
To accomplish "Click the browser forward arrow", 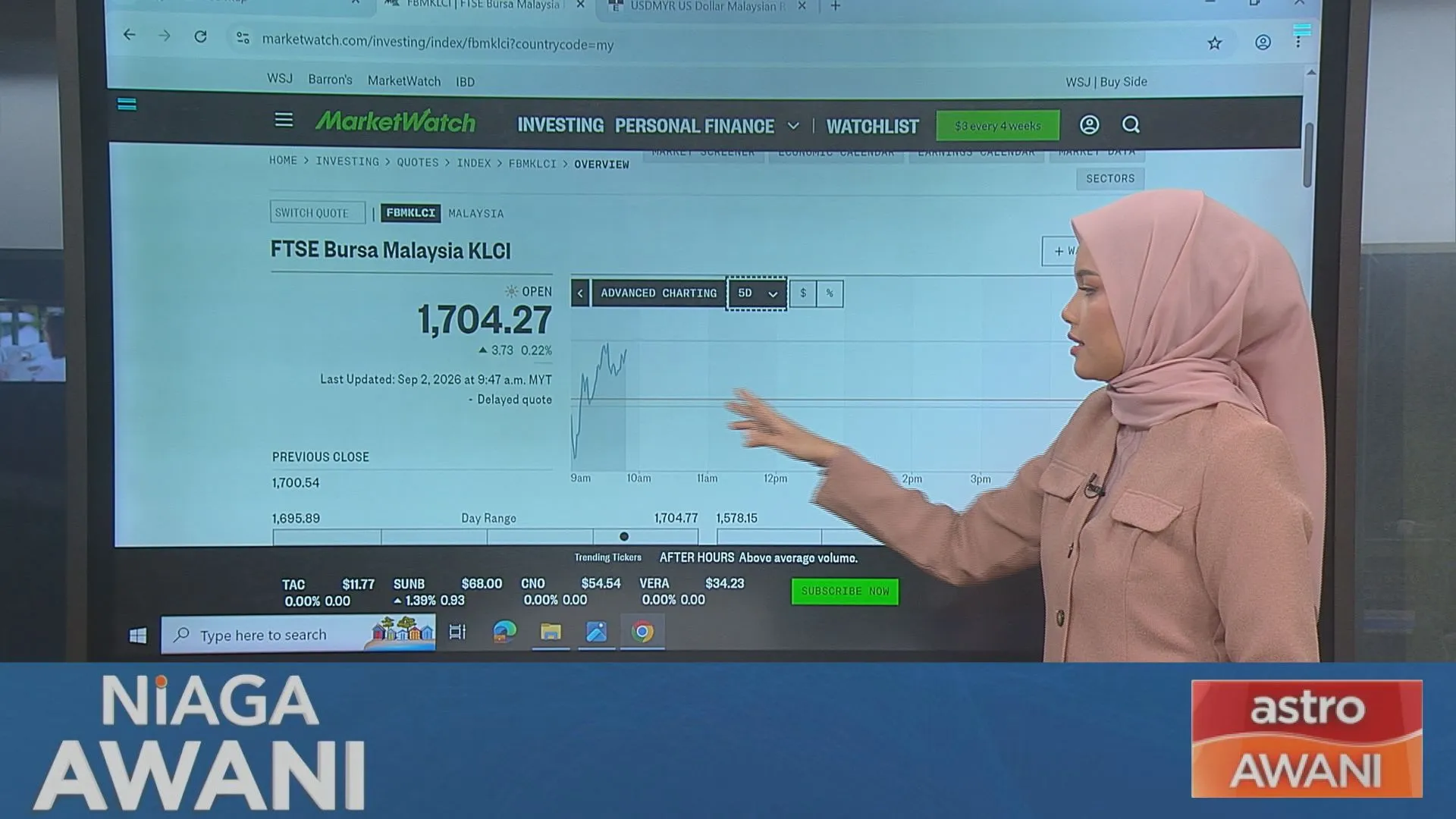I will coord(164,36).
